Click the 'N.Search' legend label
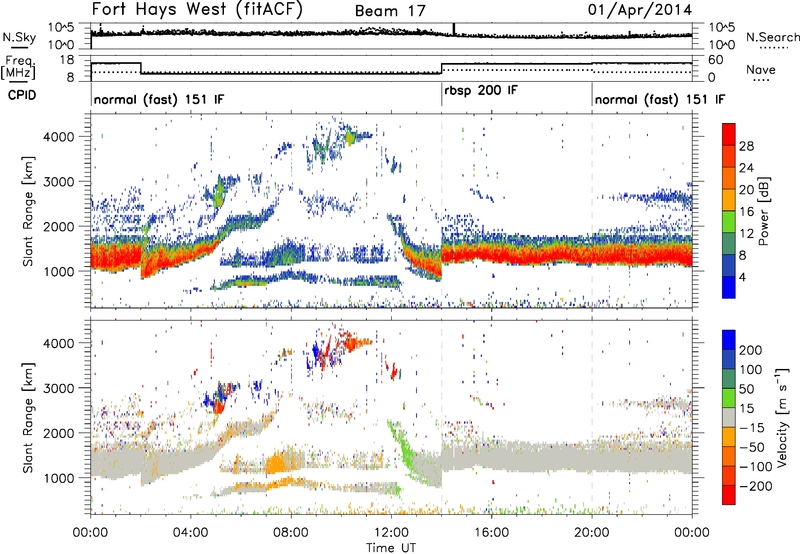The height and width of the screenshot is (554, 800). click(x=772, y=37)
